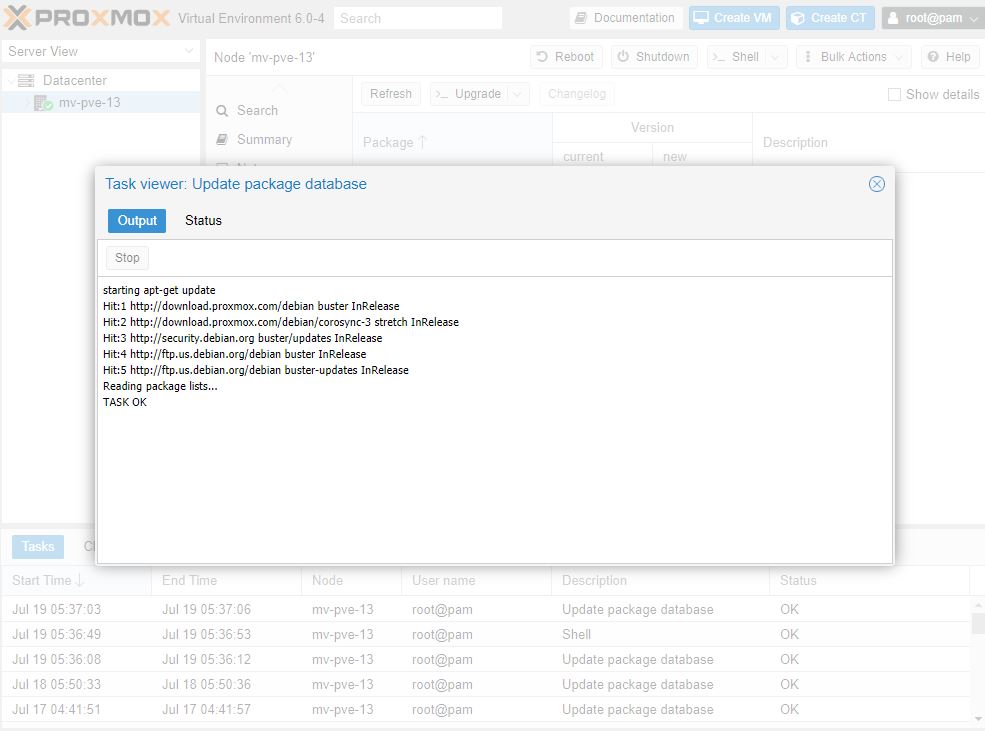Sort tasks by Start Time column

point(47,580)
